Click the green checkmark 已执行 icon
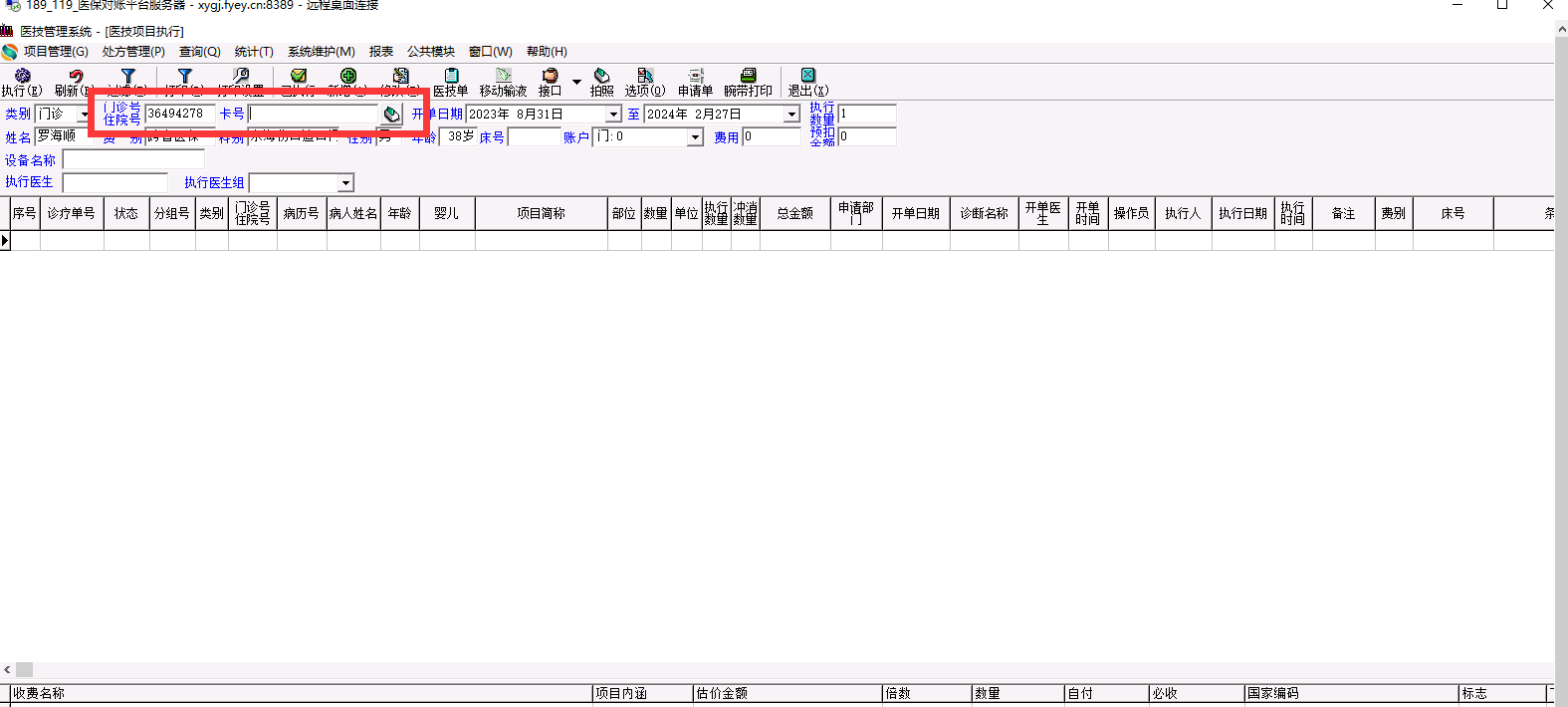Image resolution: width=1568 pixels, height=707 pixels. click(x=298, y=76)
